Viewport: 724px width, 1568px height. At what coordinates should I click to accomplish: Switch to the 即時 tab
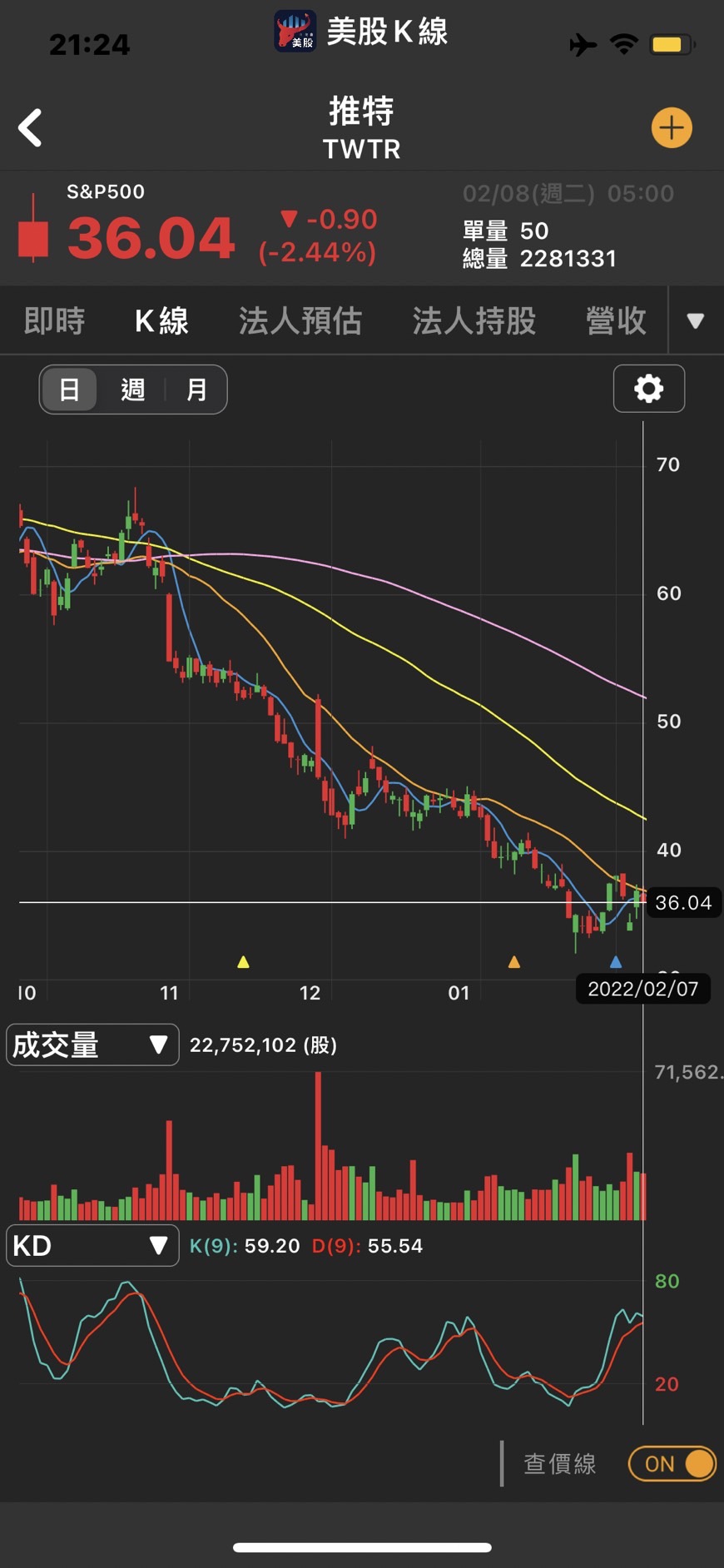point(55,320)
